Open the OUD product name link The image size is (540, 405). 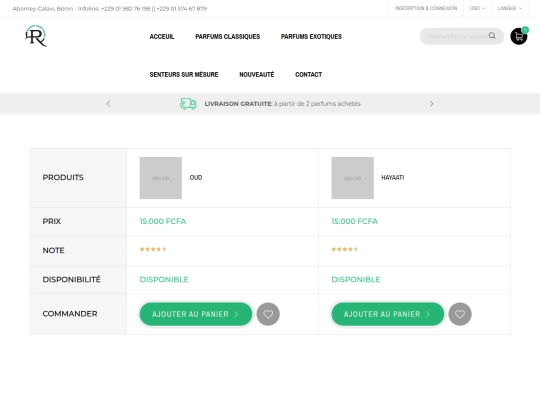pyautogui.click(x=196, y=177)
